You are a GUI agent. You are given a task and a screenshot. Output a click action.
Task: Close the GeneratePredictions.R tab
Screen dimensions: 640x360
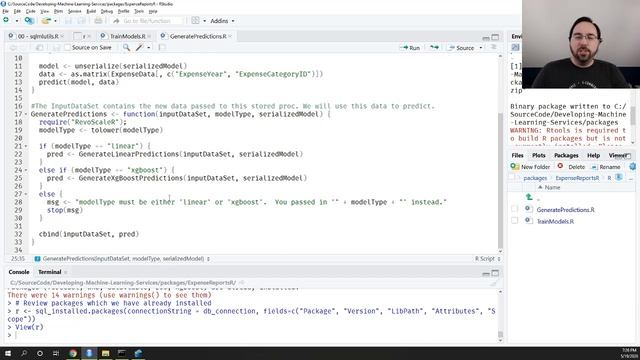coord(231,36)
